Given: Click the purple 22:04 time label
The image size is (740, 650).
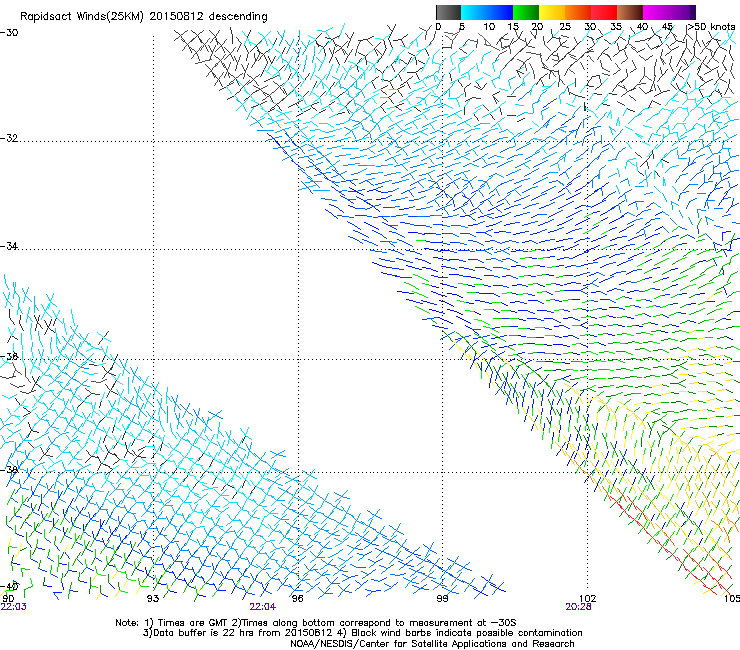Looking at the screenshot, I should (263, 607).
